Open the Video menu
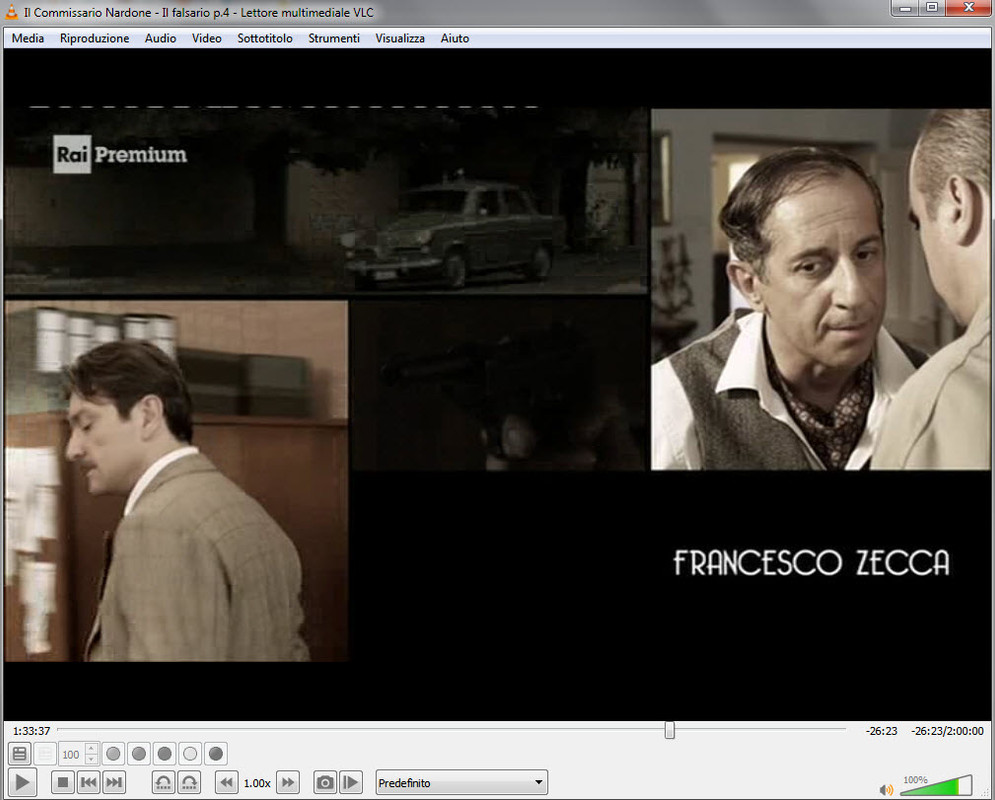Image resolution: width=995 pixels, height=800 pixels. [207, 38]
